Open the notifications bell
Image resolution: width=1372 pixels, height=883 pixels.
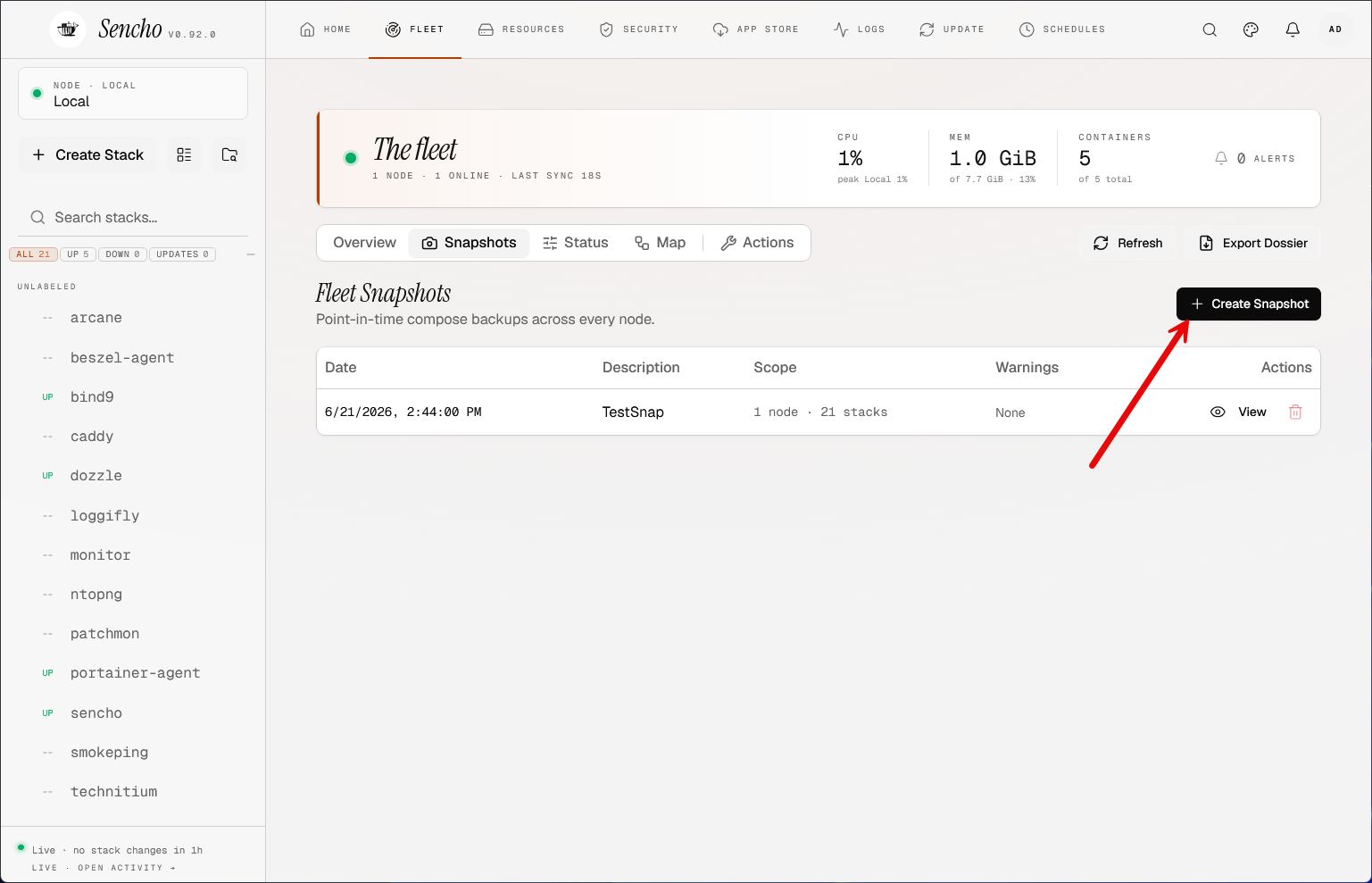pyautogui.click(x=1293, y=29)
